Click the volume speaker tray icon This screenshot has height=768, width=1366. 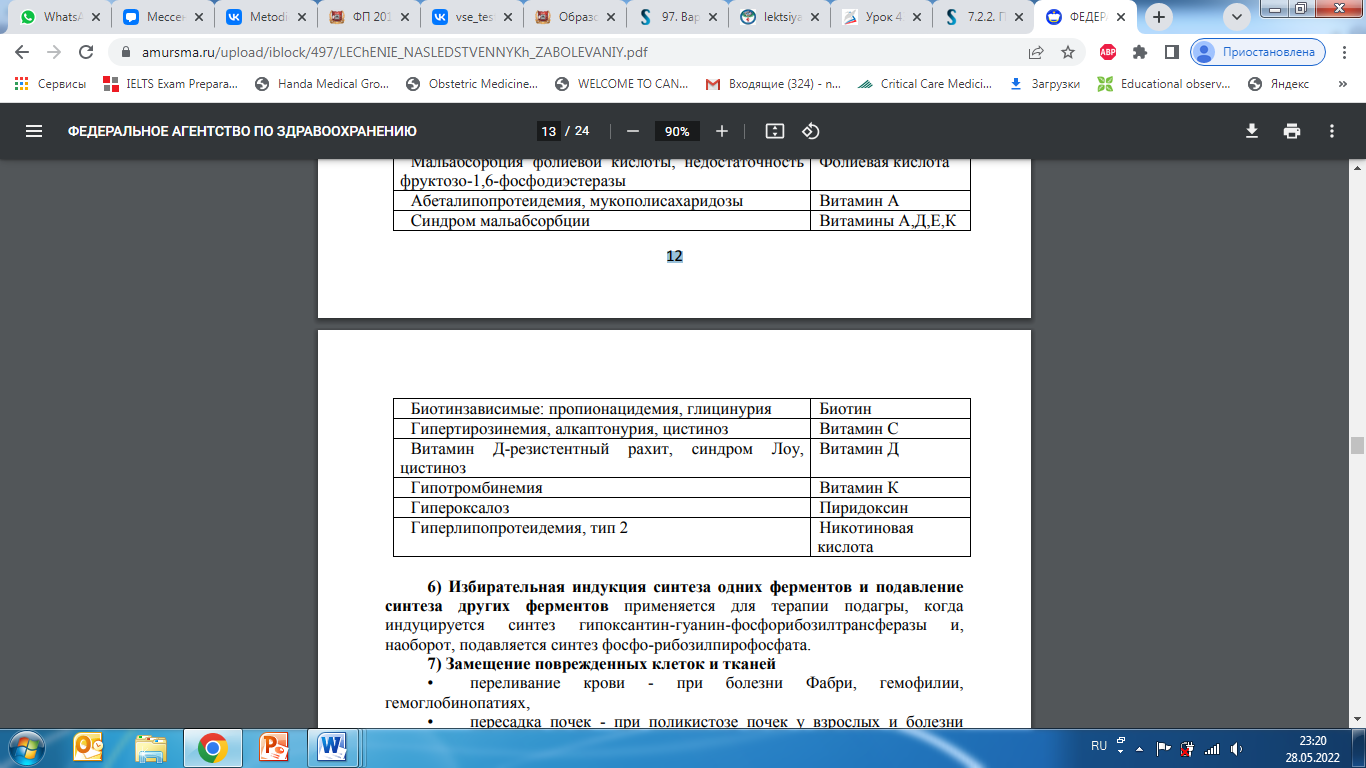click(1237, 748)
